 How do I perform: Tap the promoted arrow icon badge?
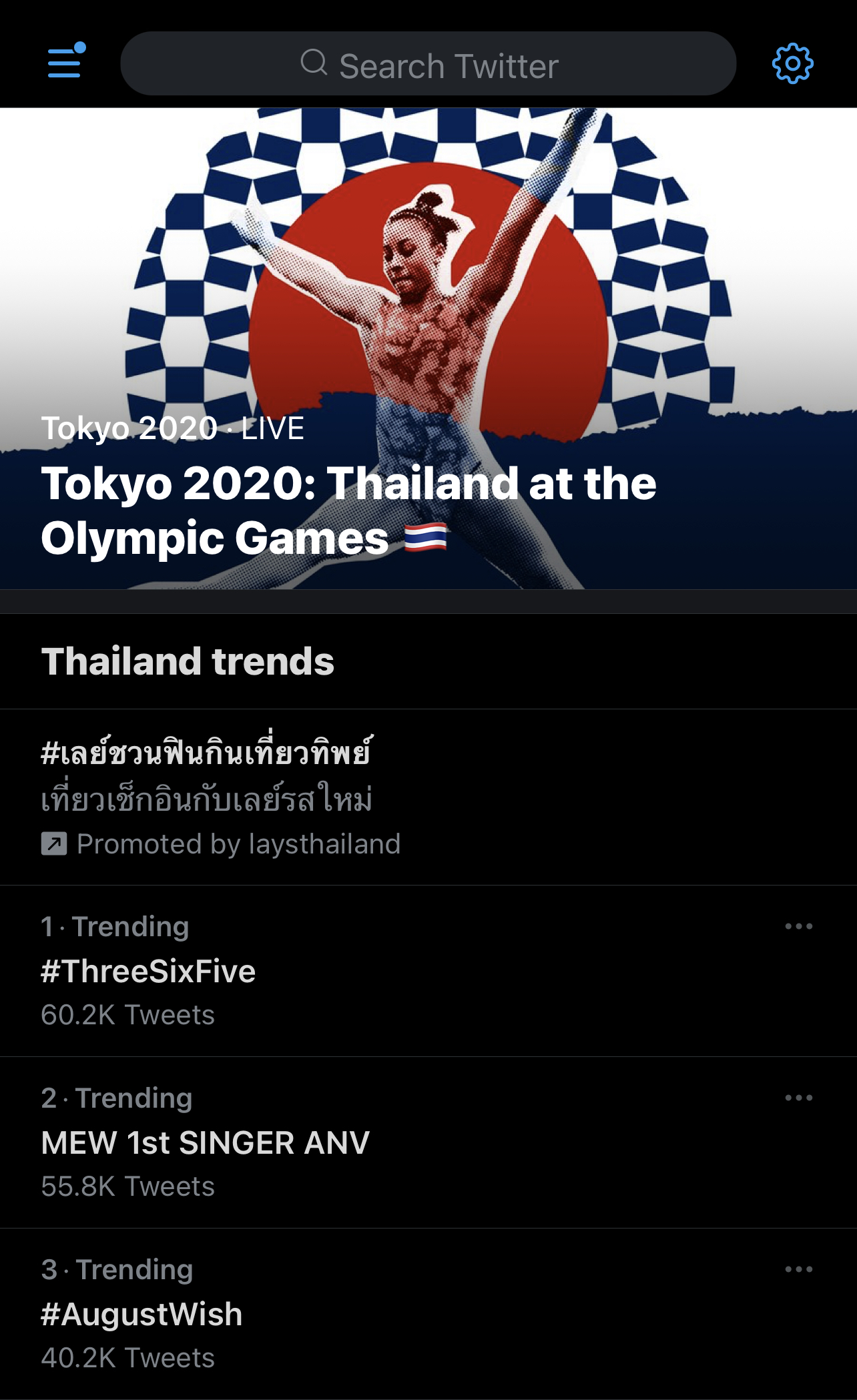tap(54, 843)
